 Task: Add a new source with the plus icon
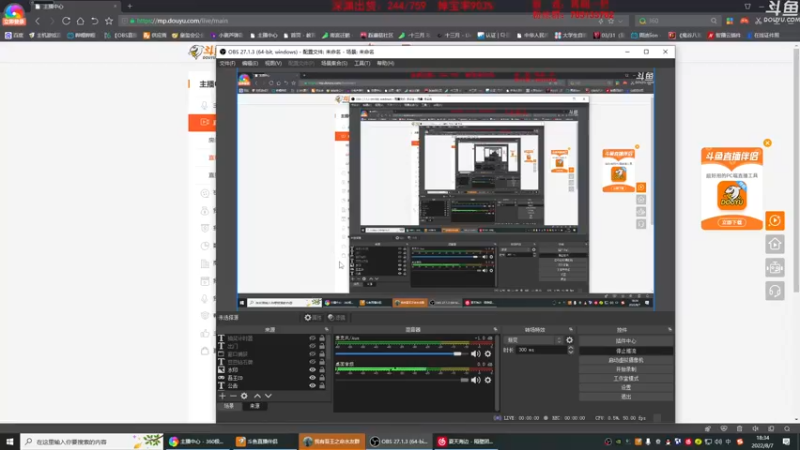coord(222,396)
